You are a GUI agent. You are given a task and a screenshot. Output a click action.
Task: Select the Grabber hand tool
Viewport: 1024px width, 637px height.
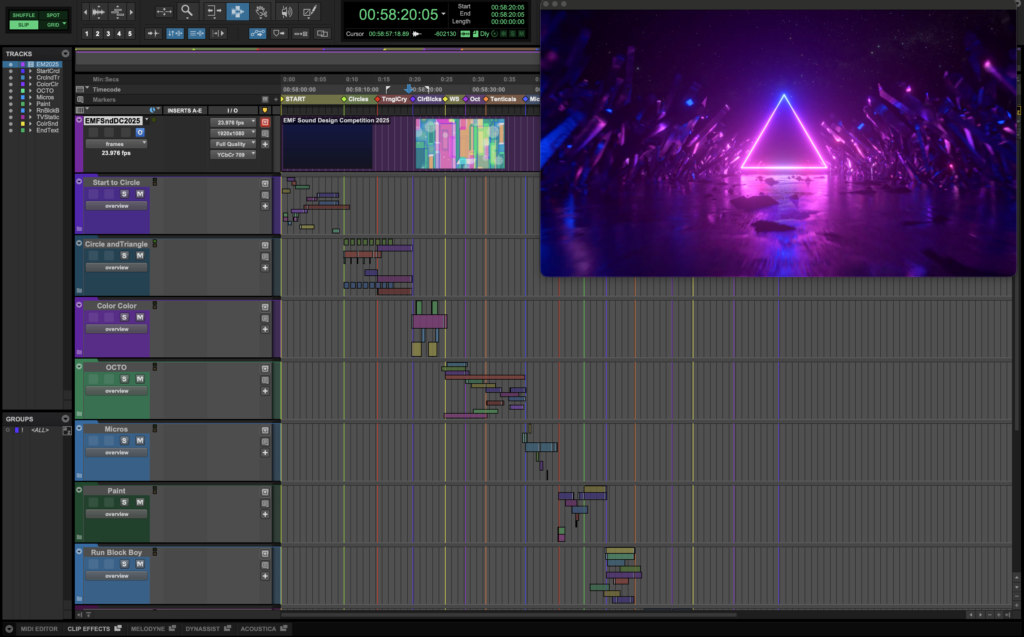point(262,12)
